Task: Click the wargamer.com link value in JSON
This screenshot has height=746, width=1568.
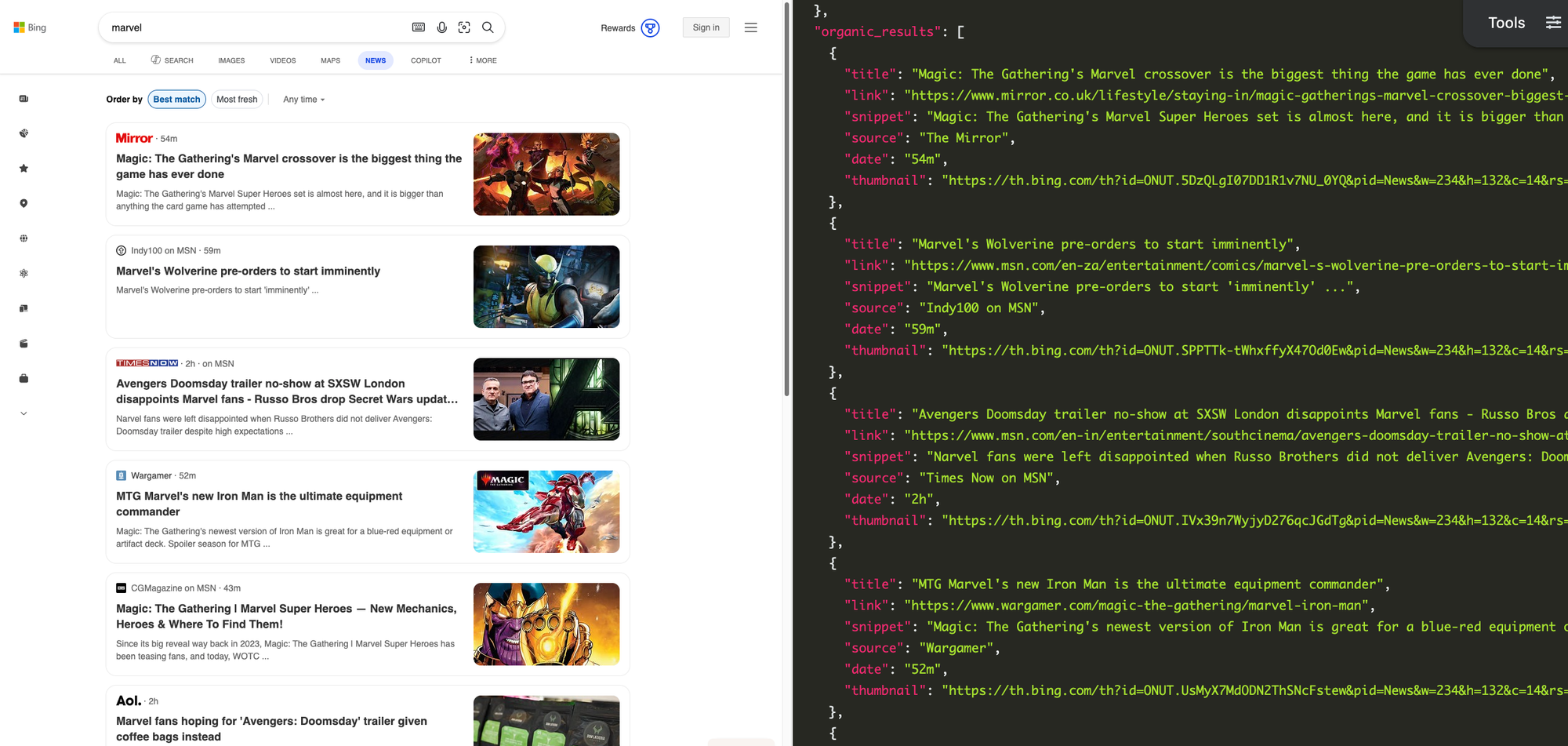Action: pos(1136,606)
